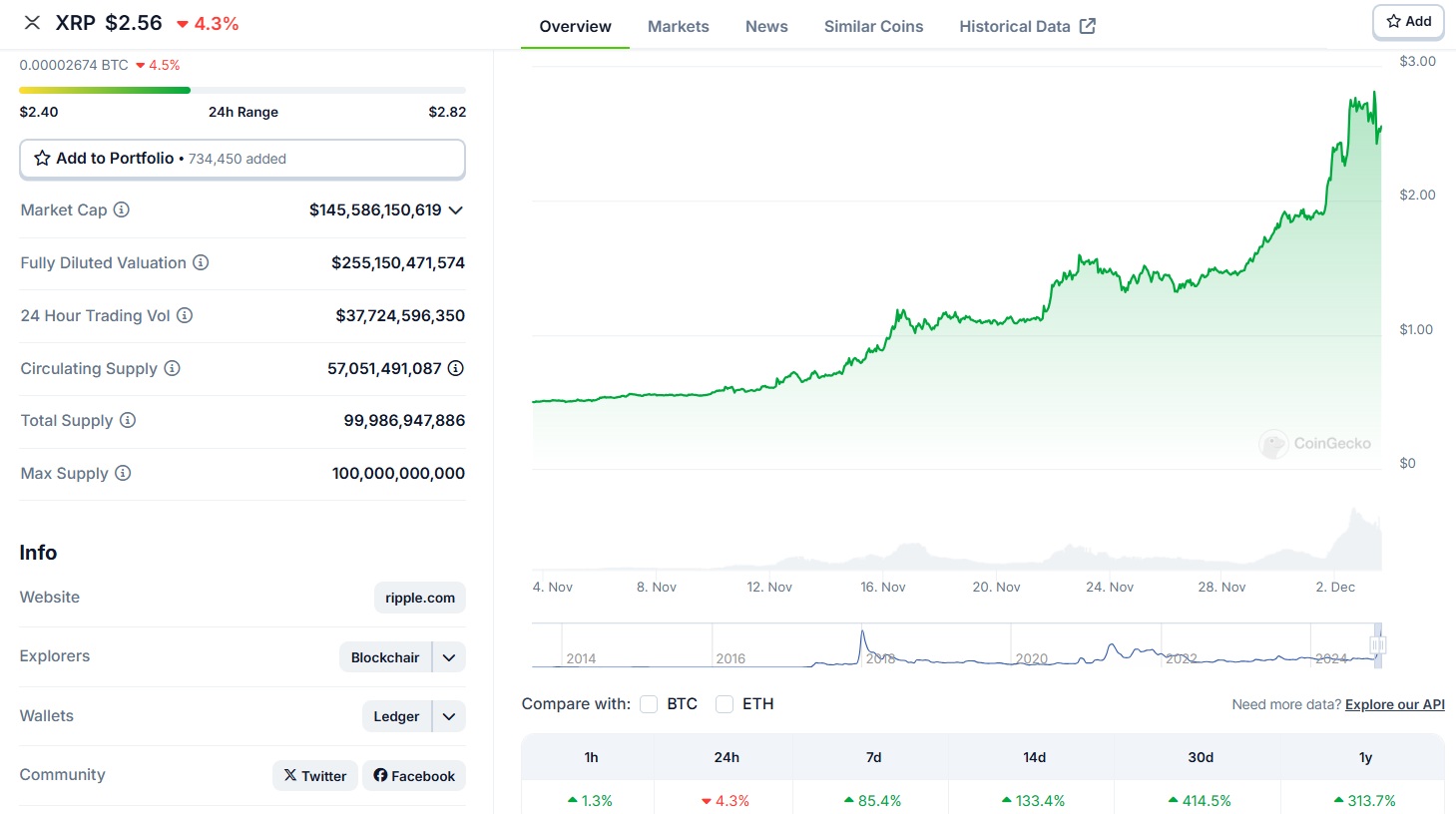Open the Explorers dropdown arrow
This screenshot has height=814, width=1456.
pyautogui.click(x=449, y=657)
